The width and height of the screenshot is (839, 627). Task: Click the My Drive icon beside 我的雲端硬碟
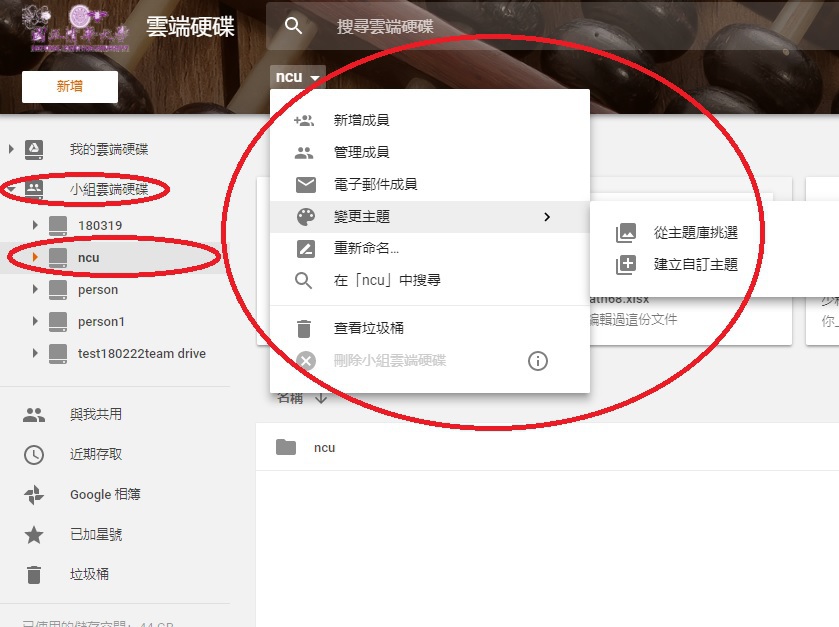[x=34, y=150]
